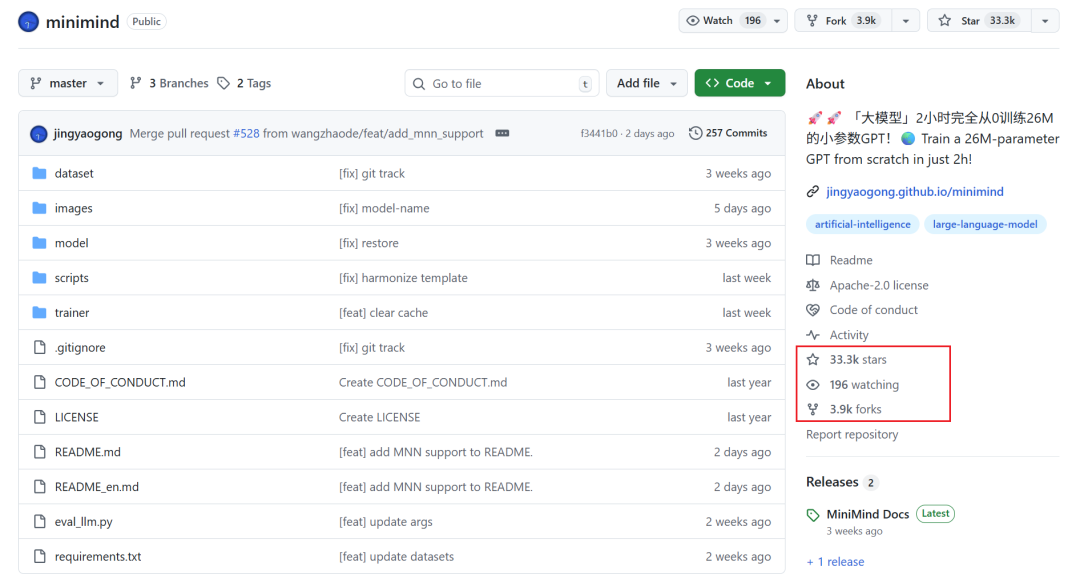Open commit details ellipsis icon
The image size is (1080, 575).
tap(502, 133)
